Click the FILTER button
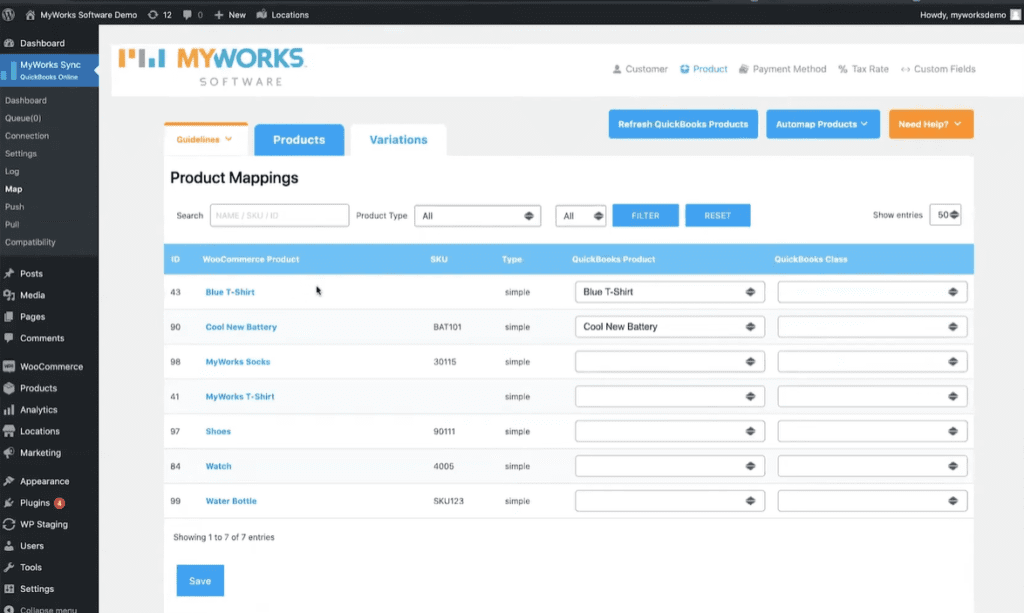This screenshot has width=1024, height=613. coord(645,215)
